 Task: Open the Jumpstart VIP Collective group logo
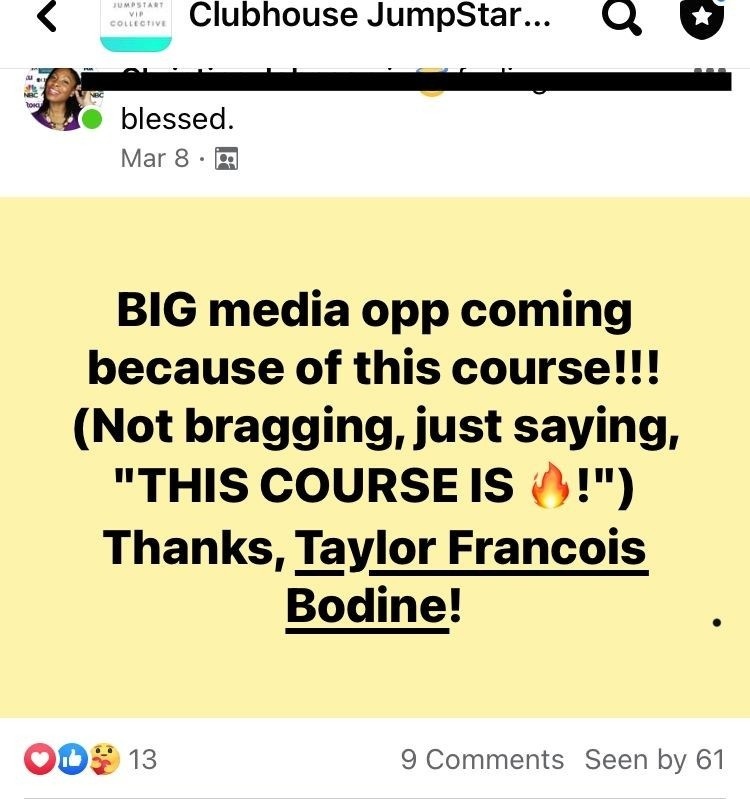pyautogui.click(x=136, y=24)
